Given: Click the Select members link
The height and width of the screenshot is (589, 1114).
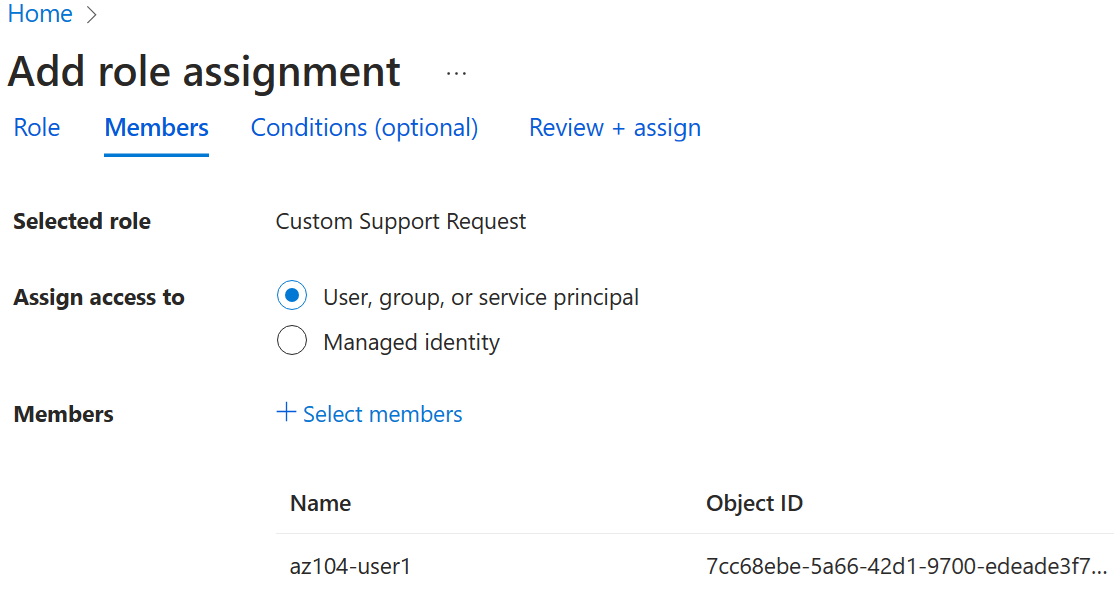Looking at the screenshot, I should pyautogui.click(x=382, y=414).
